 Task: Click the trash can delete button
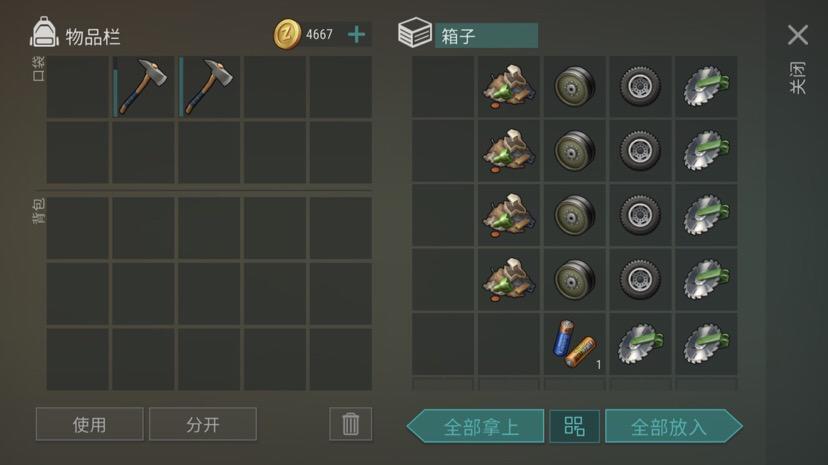pos(351,424)
